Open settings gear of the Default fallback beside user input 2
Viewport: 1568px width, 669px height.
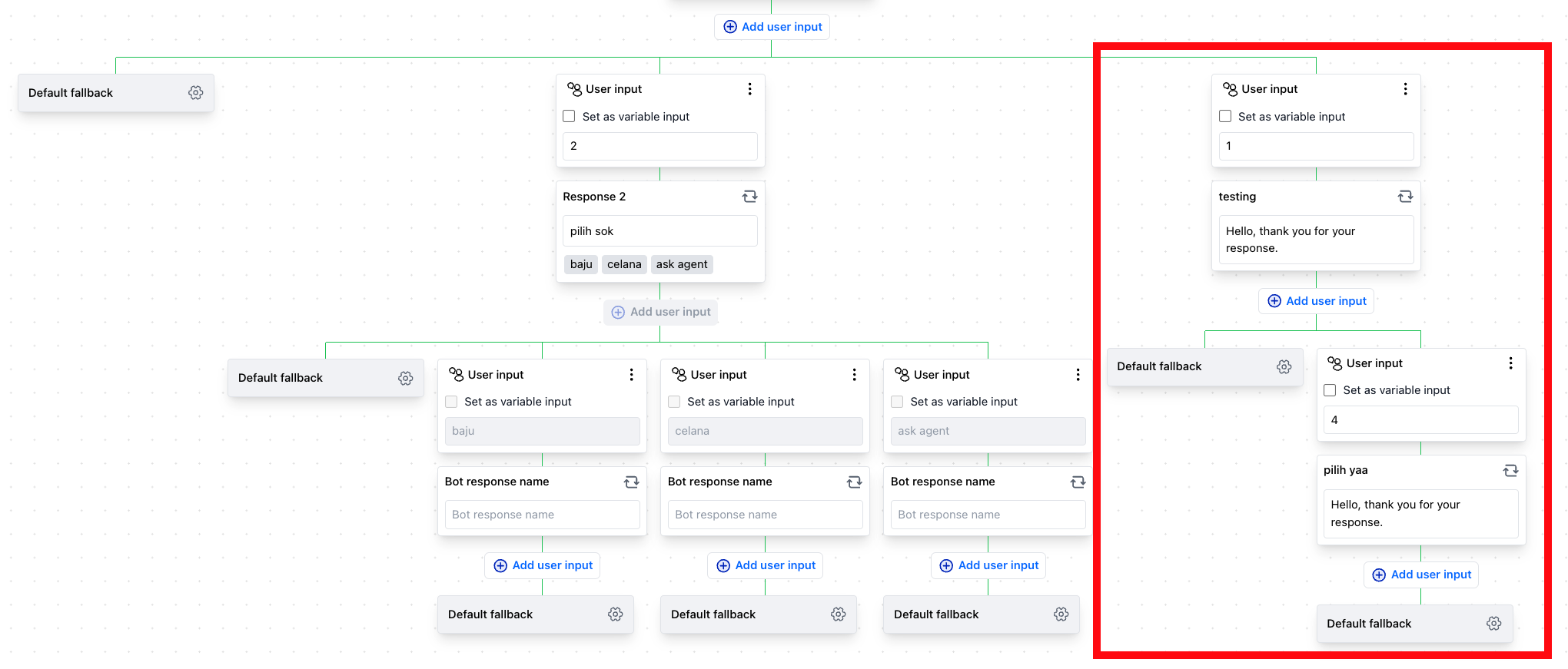pyautogui.click(x=196, y=93)
